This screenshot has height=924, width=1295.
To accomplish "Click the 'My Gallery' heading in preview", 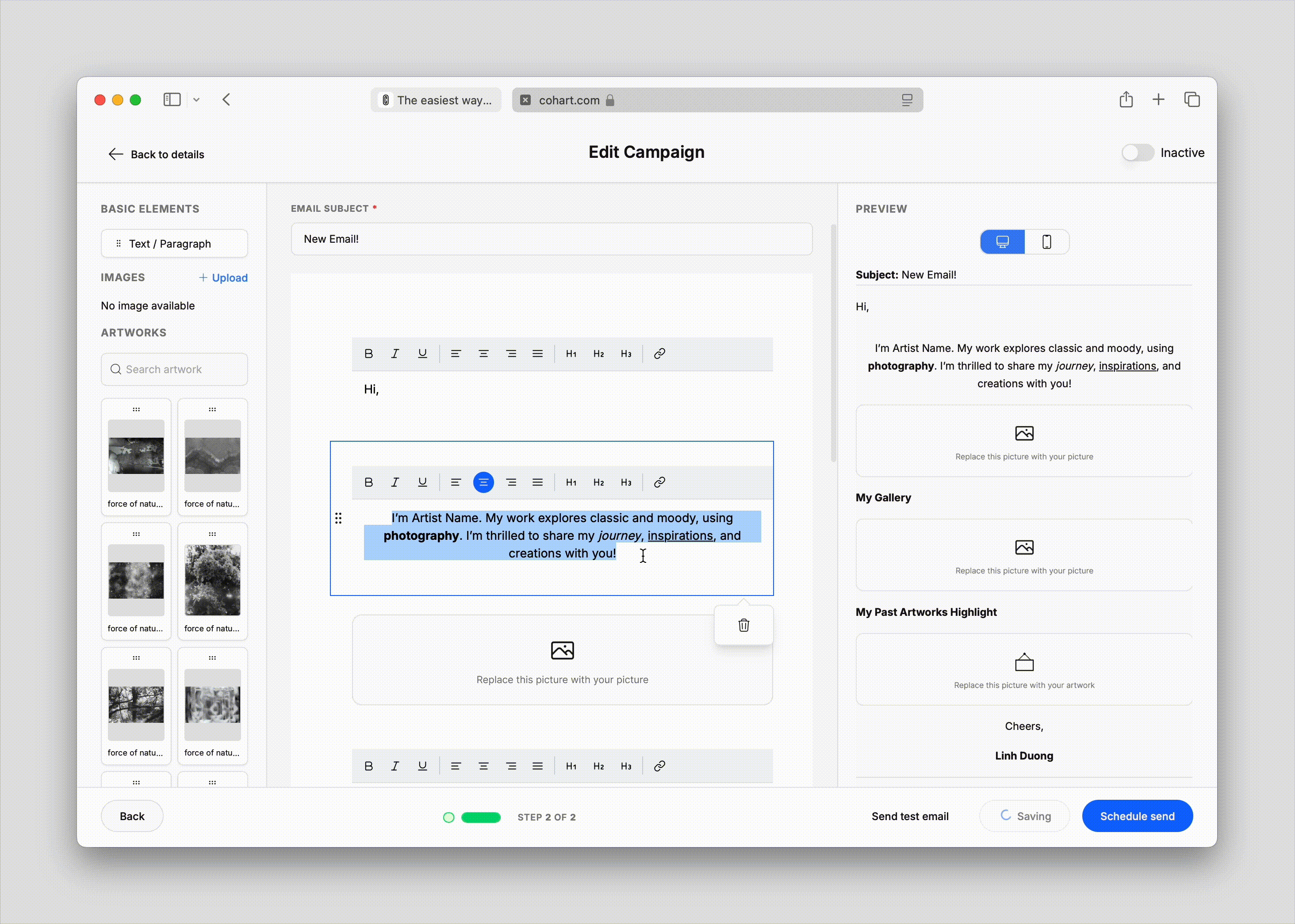I will 883,498.
